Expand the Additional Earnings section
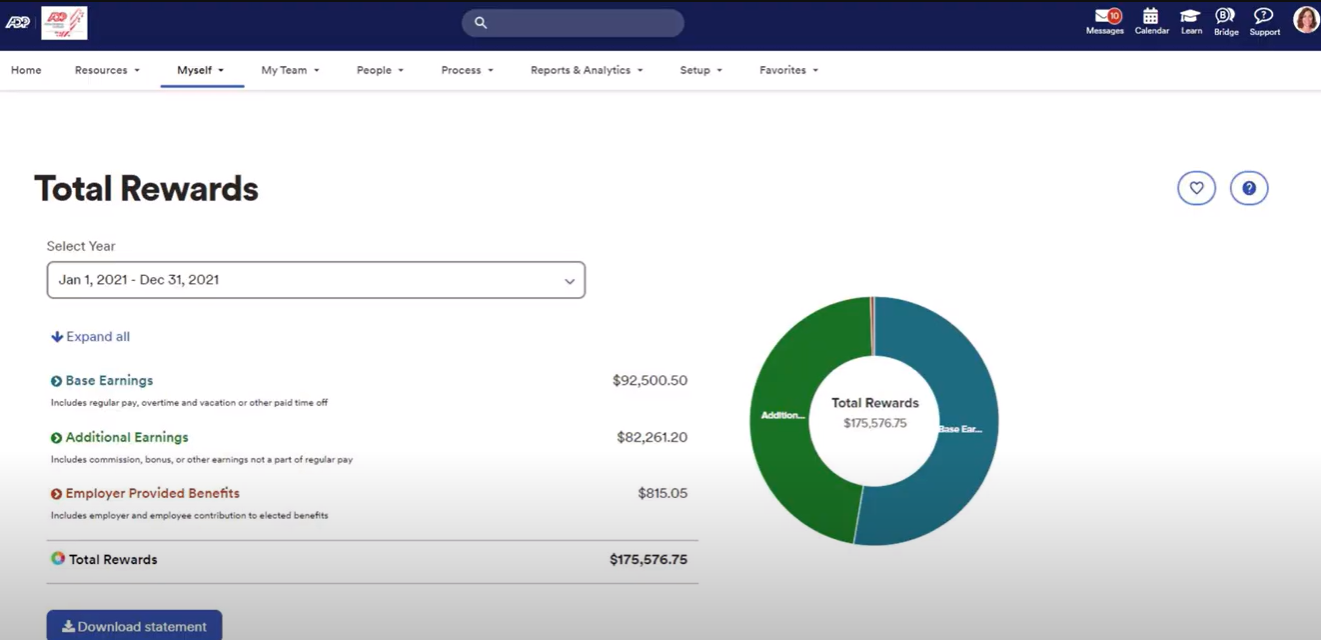This screenshot has height=640, width=1321. (120, 437)
